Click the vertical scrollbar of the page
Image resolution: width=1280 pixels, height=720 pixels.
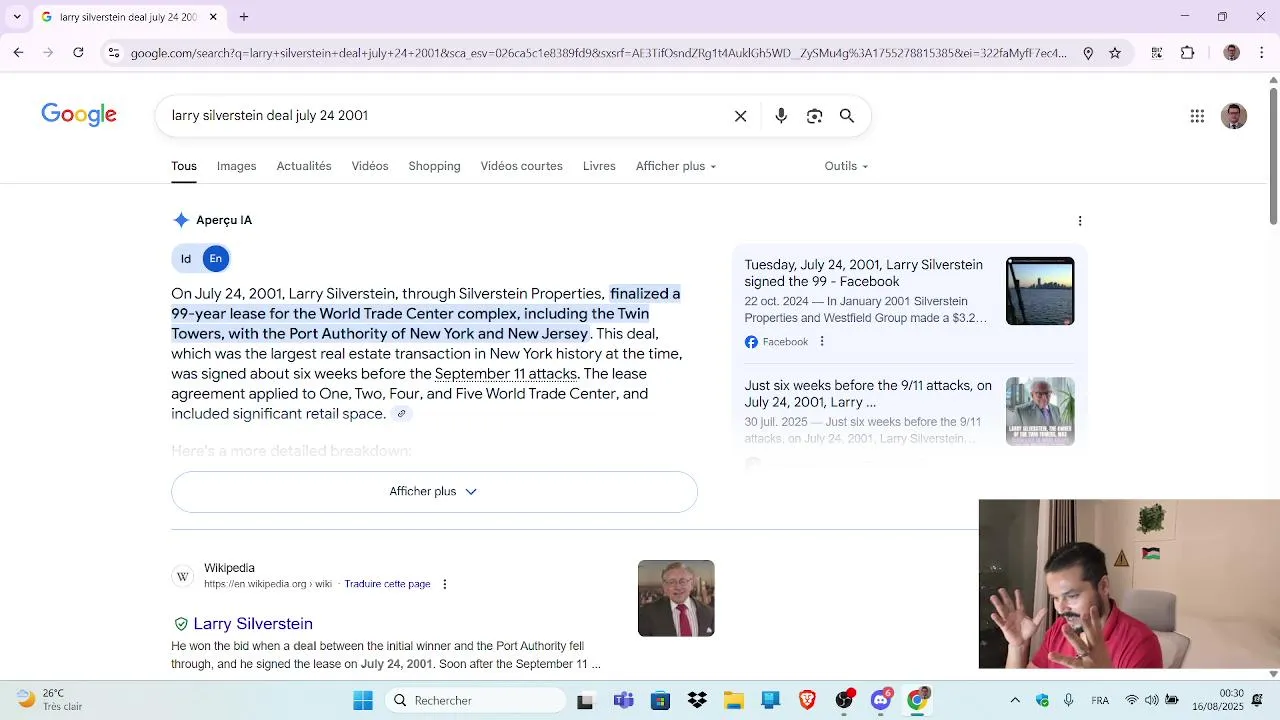1273,157
